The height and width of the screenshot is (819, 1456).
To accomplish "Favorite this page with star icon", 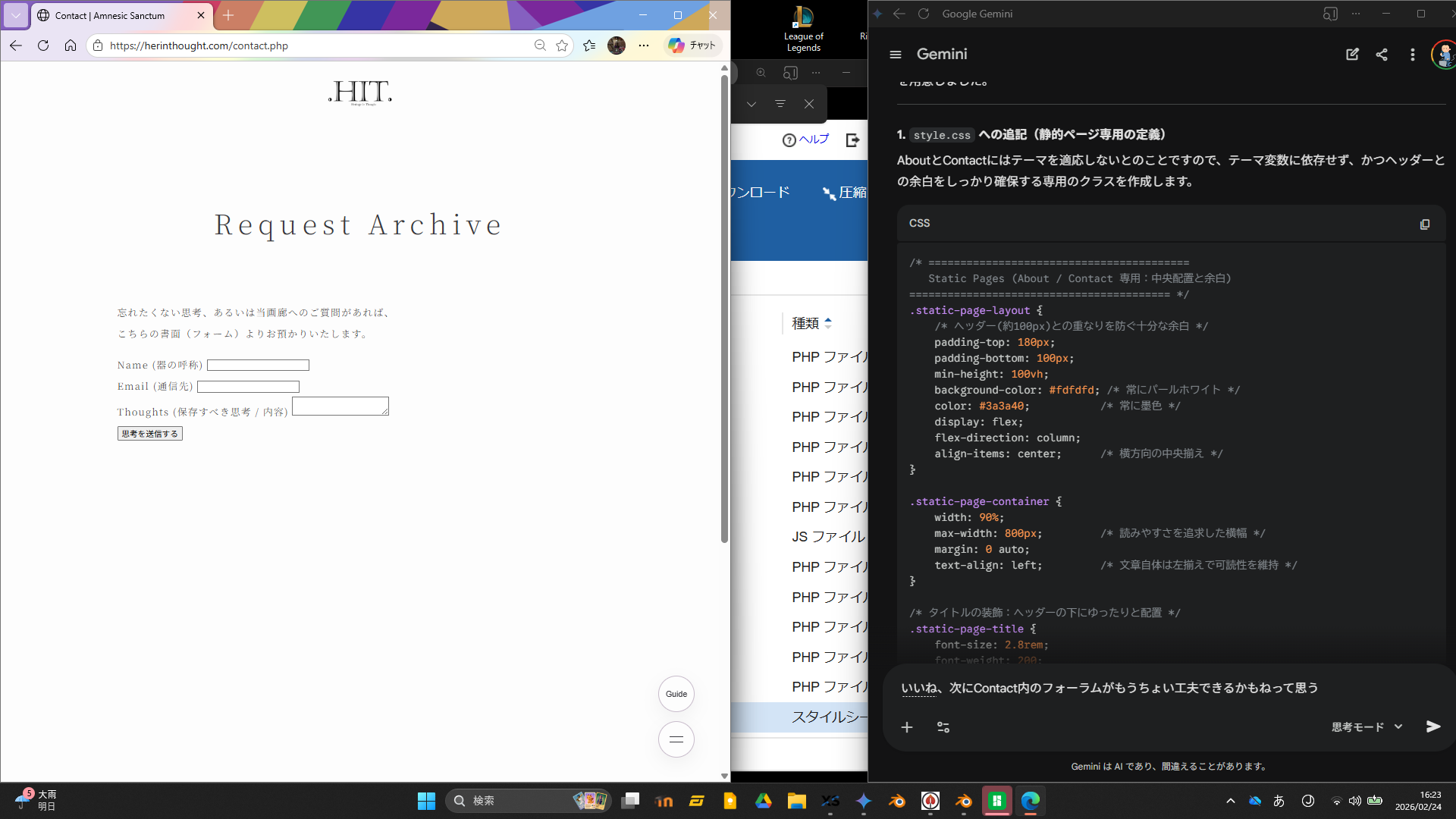I will (x=562, y=45).
